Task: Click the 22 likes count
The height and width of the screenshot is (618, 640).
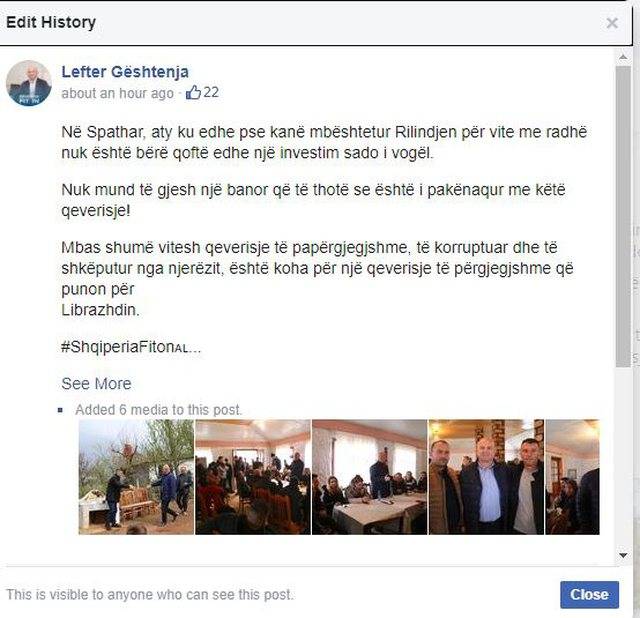Action: pyautogui.click(x=211, y=92)
